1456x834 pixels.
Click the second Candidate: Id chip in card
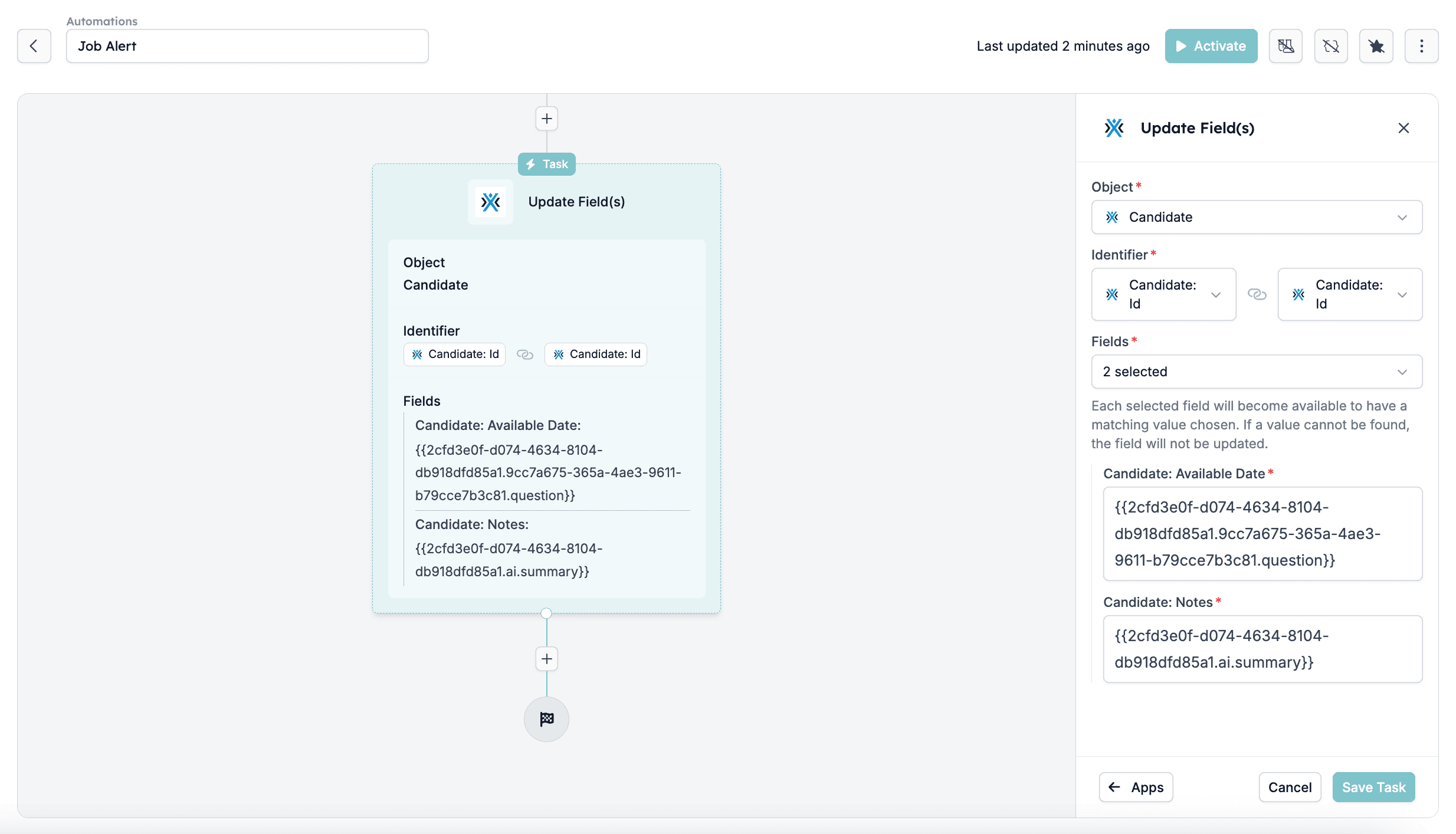click(596, 354)
